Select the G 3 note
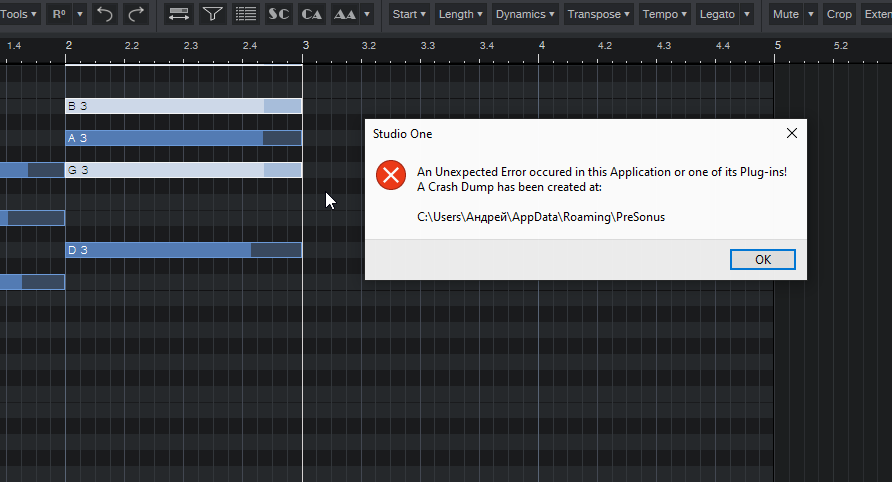 (x=183, y=170)
